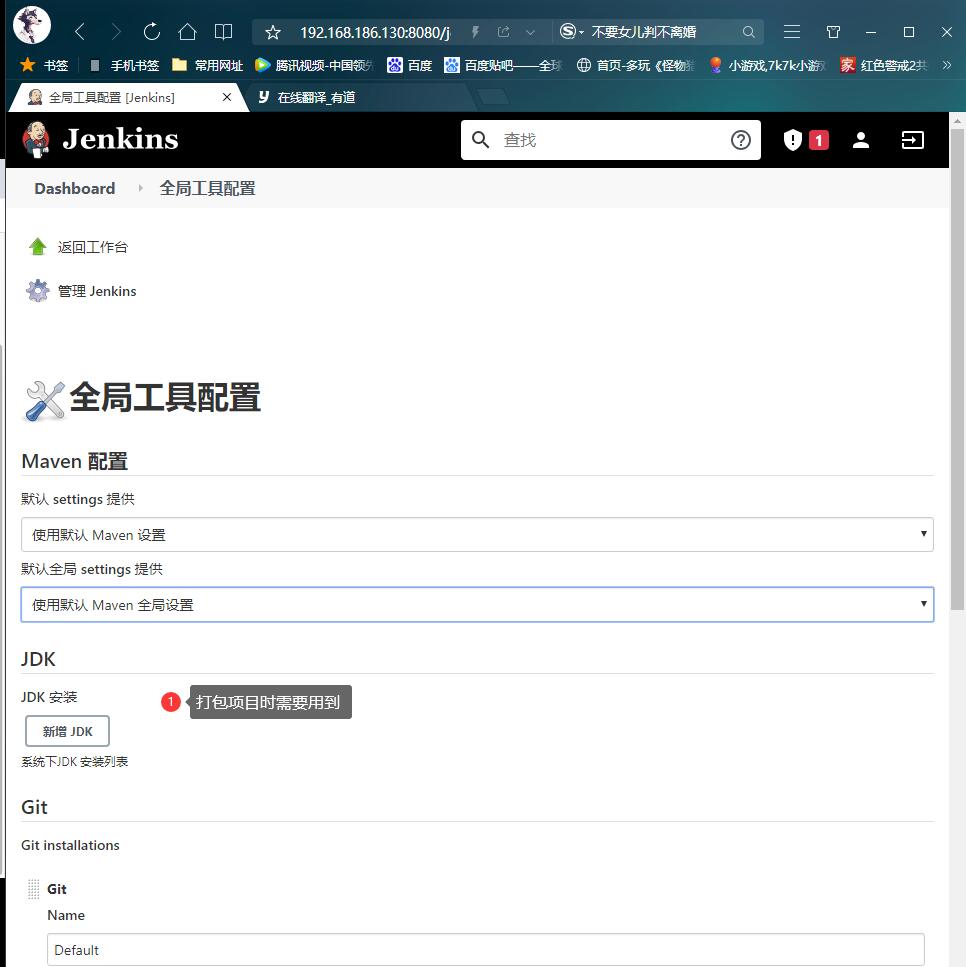
Task: Expand the Dashboard breadcrumb arrow
Action: coord(140,187)
